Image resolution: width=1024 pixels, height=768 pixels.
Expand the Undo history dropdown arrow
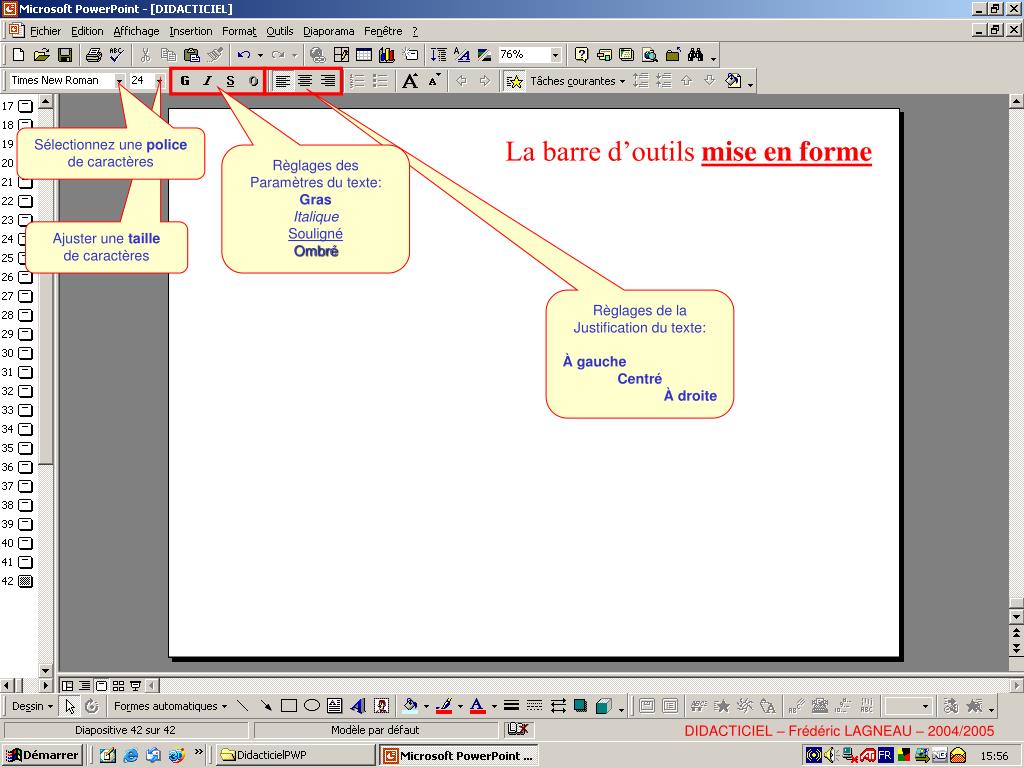260,56
